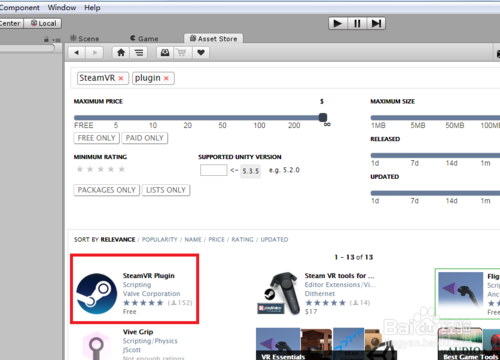Open the wish list heart icon
Viewport: 500px width, 360px height.
pyautogui.click(x=201, y=53)
